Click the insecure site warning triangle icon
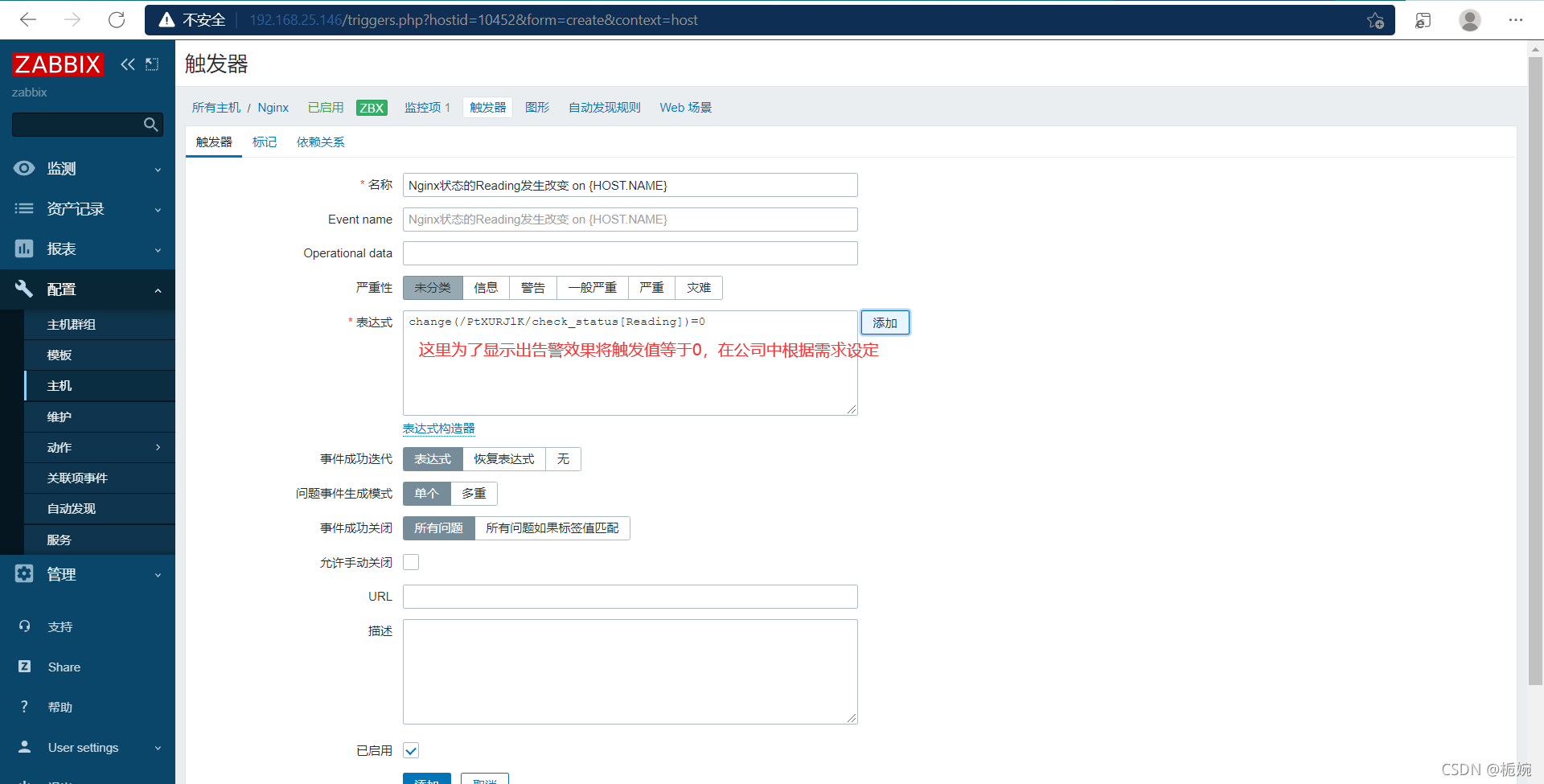The height and width of the screenshot is (784, 1544). click(166, 20)
